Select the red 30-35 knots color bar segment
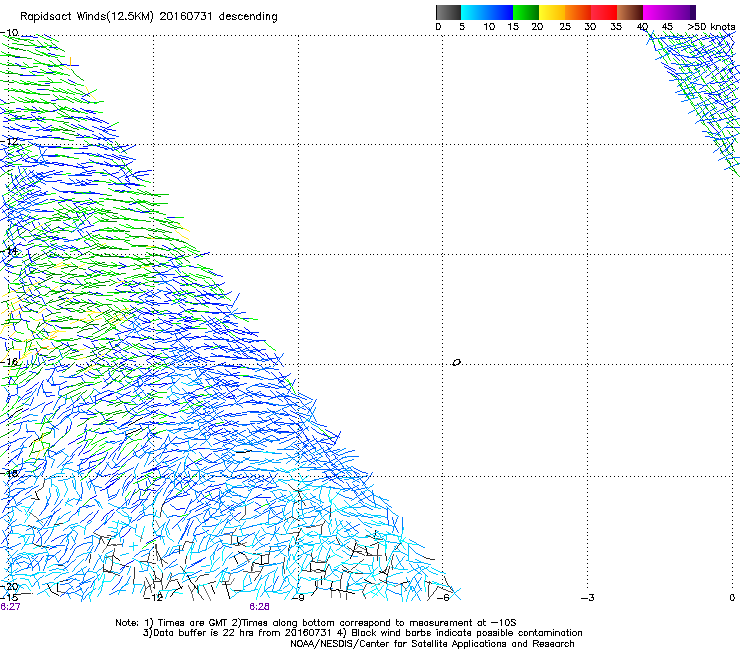The width and height of the screenshot is (740, 650). tap(604, 12)
